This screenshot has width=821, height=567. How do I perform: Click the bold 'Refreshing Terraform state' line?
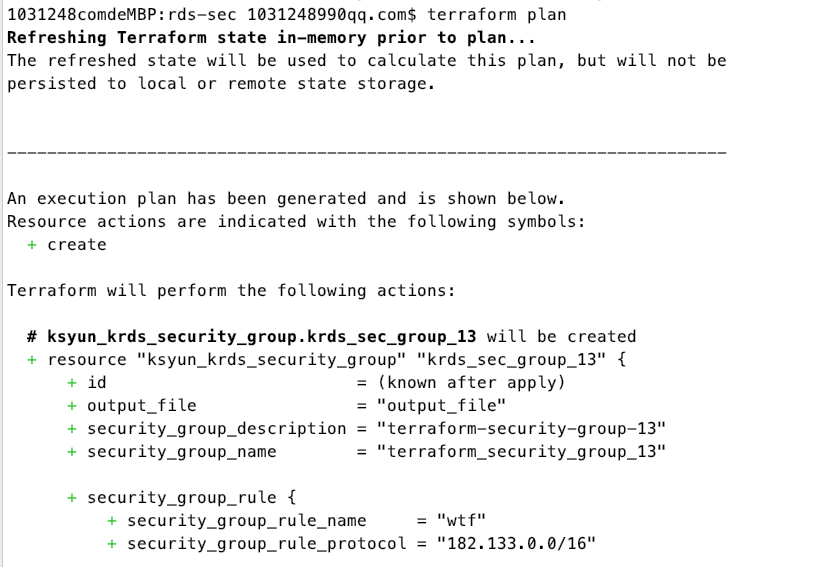pyautogui.click(x=271, y=37)
